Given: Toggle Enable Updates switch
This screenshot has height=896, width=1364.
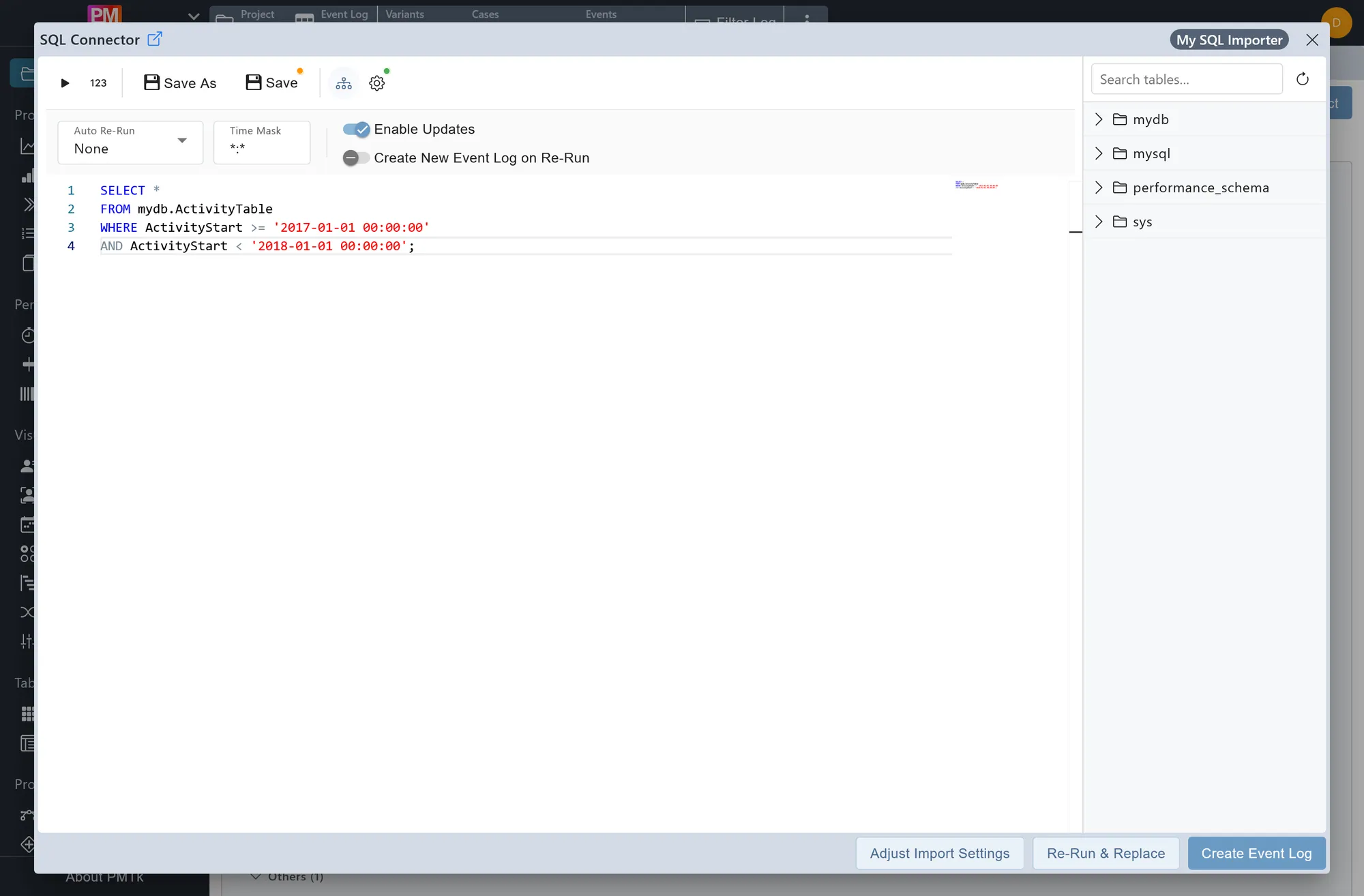Looking at the screenshot, I should [x=356, y=129].
